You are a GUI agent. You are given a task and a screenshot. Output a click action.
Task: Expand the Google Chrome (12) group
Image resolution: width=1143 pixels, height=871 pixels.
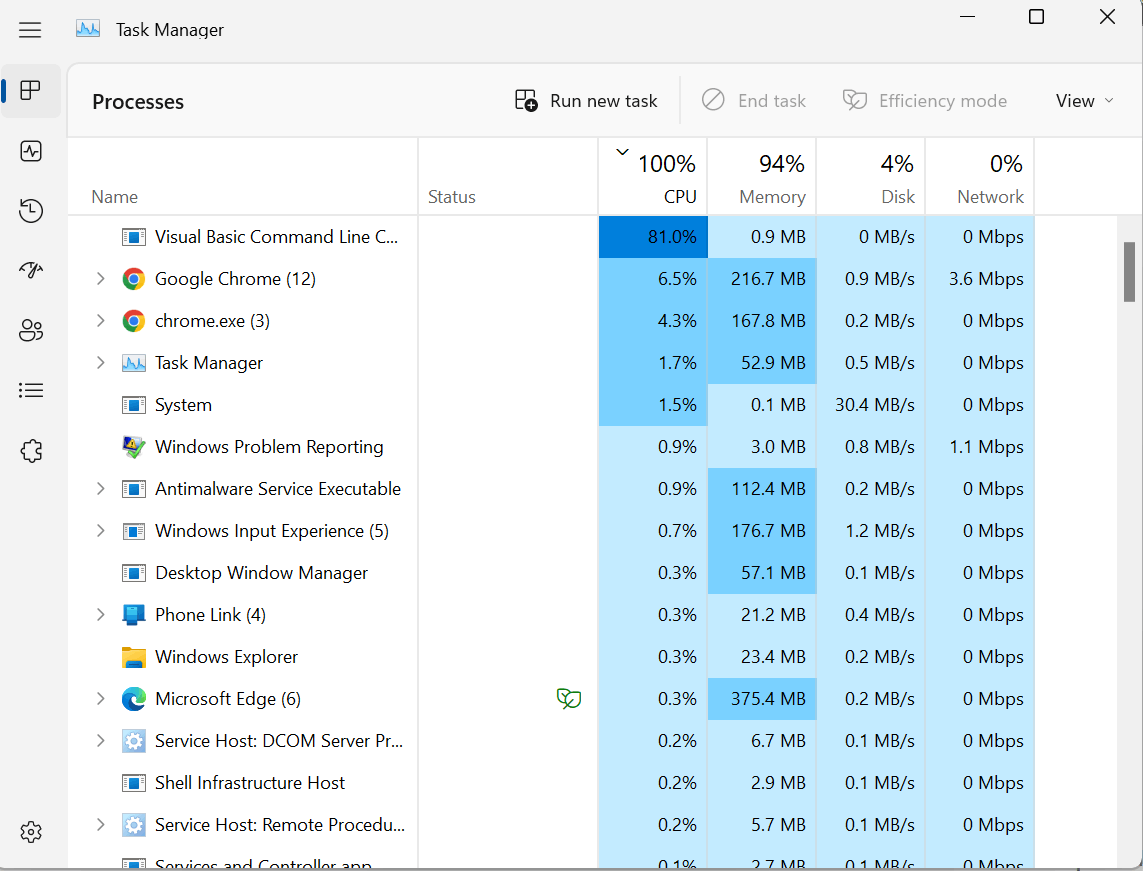point(100,279)
